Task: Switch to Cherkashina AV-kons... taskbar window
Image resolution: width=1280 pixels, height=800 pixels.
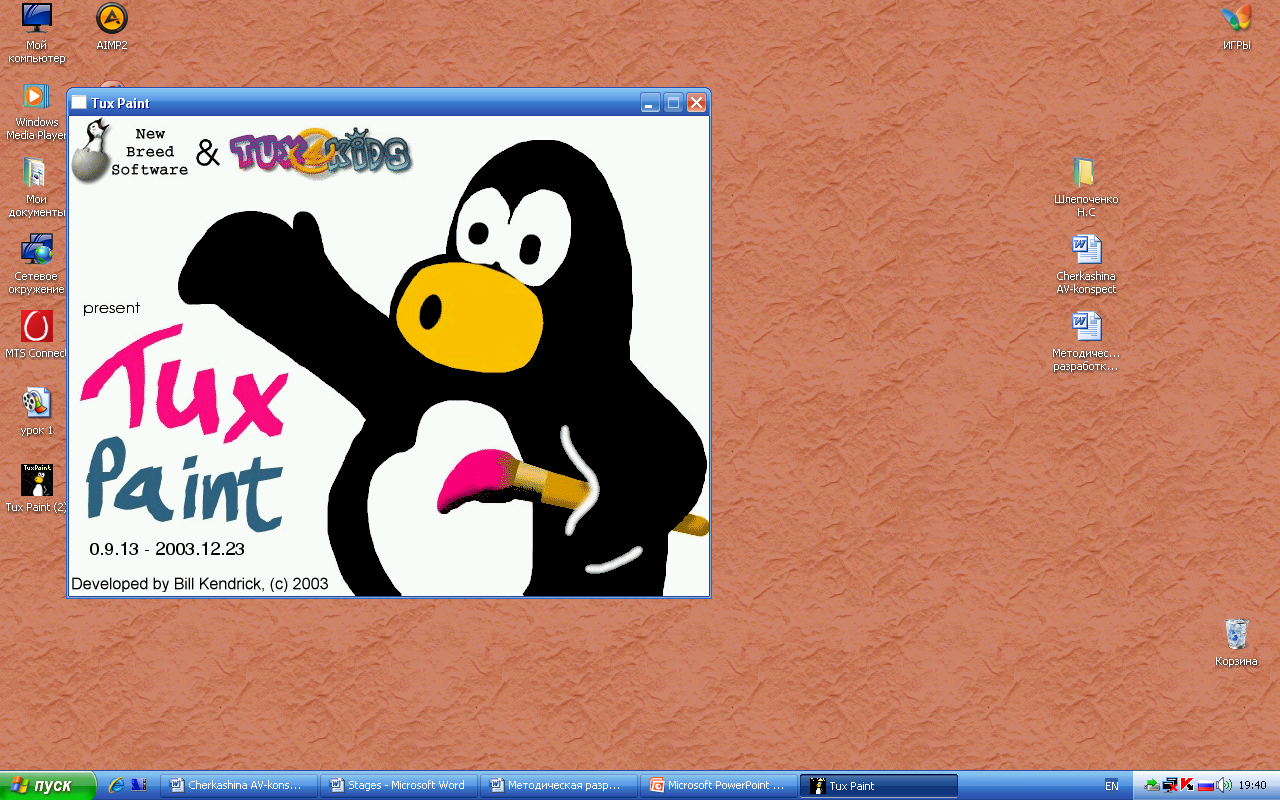Action: [239, 785]
